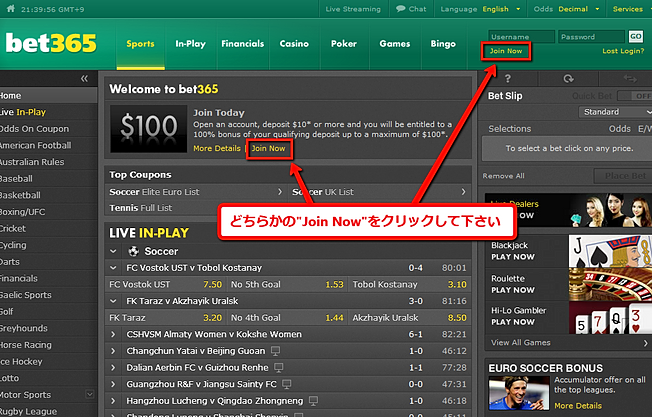The width and height of the screenshot is (652, 417).
Task: Click the GO login button
Action: [635, 37]
